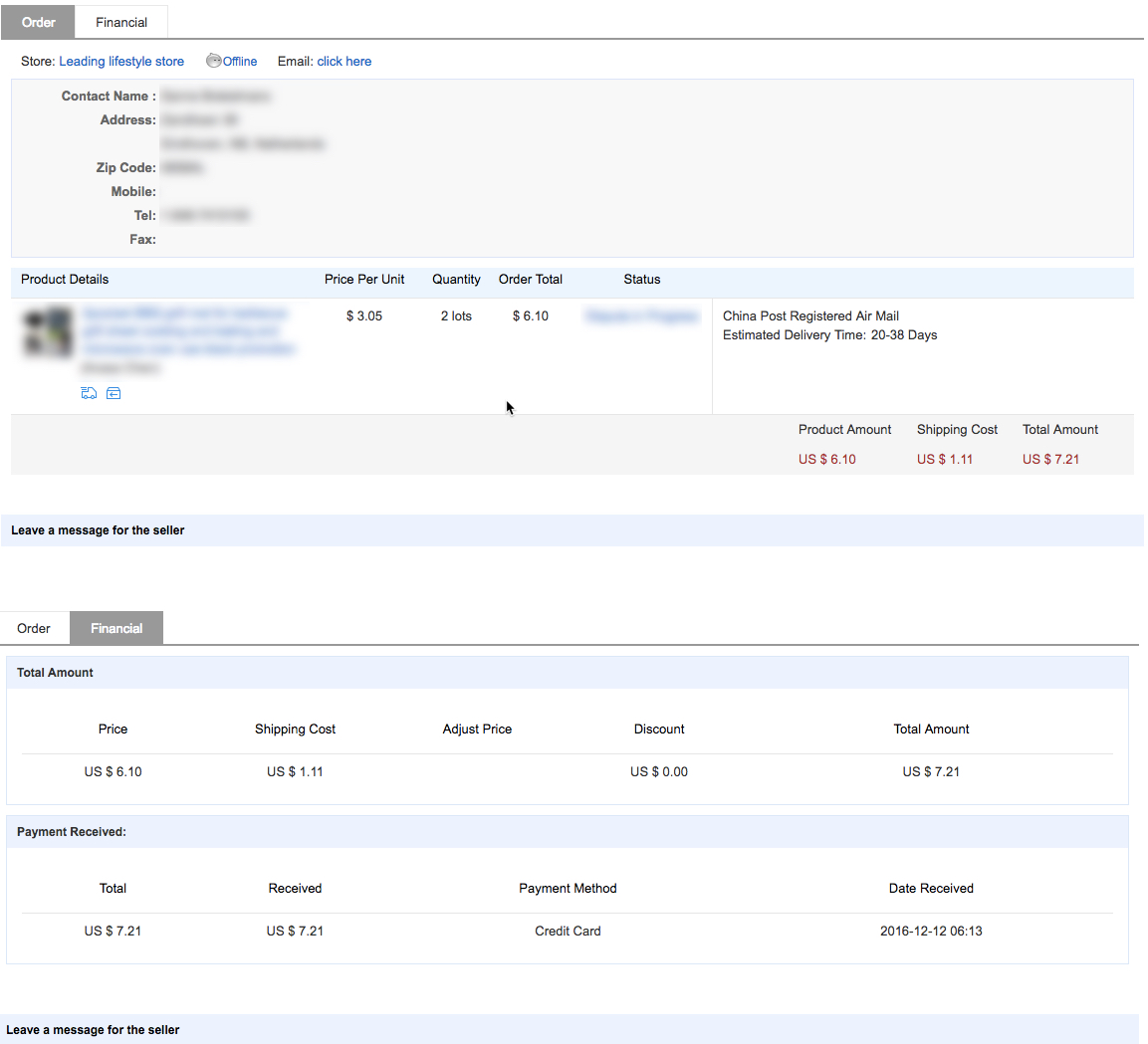Select the lower Order tab

tap(34, 628)
